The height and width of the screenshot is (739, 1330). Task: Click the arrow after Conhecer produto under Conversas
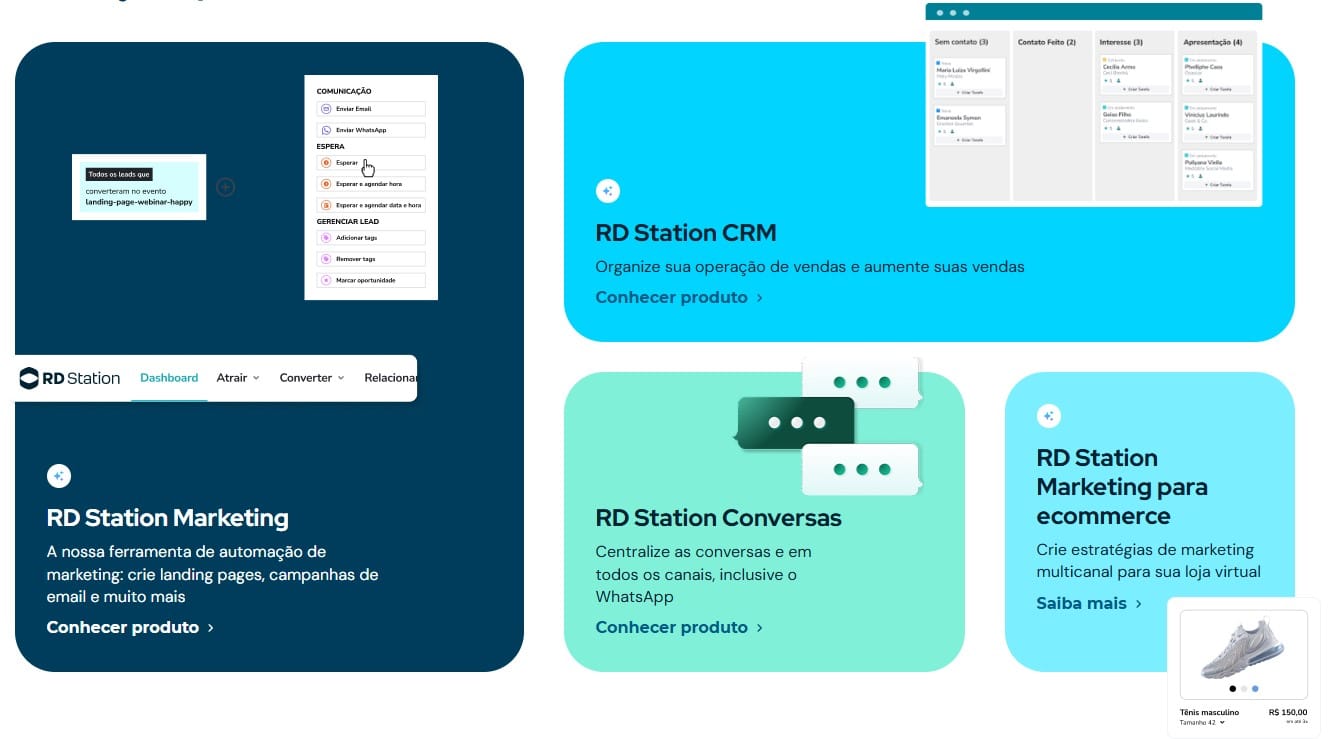(760, 628)
